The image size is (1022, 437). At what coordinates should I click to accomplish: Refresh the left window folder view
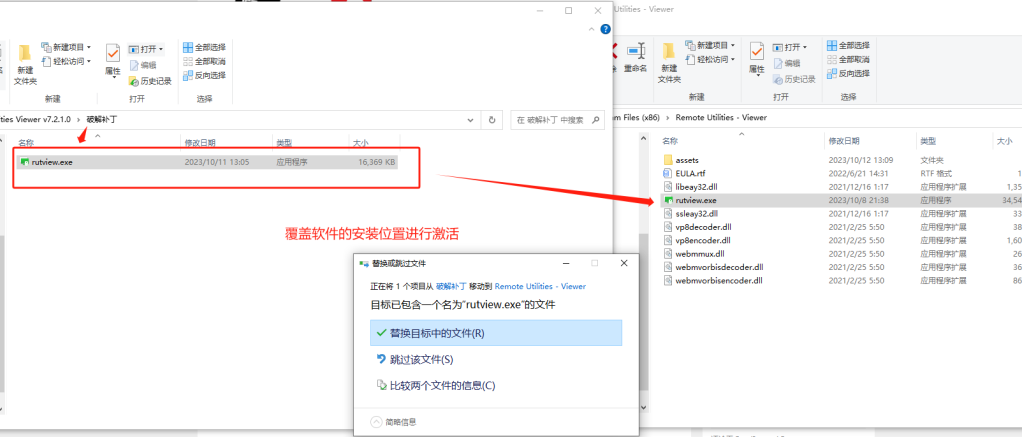(492, 120)
